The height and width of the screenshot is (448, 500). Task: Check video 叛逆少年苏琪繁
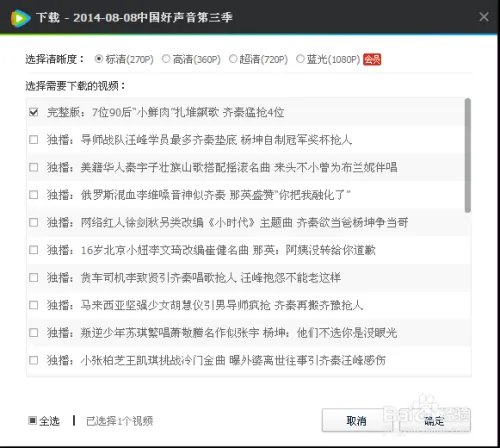click(33, 333)
